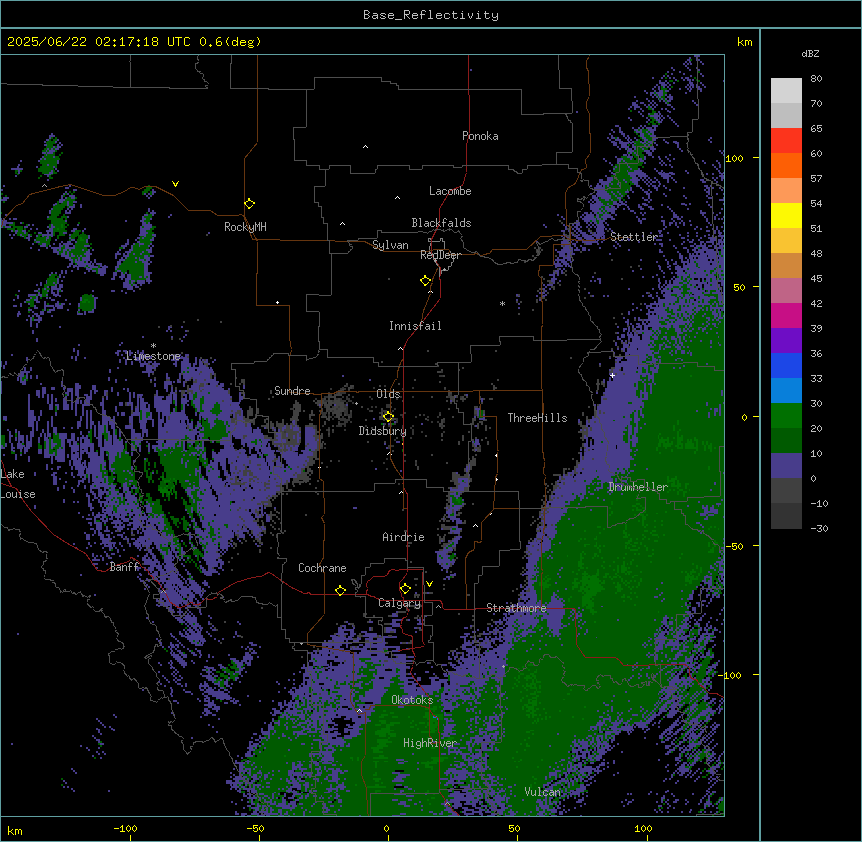
Task: Select the HighRiver label
Action: point(430,743)
